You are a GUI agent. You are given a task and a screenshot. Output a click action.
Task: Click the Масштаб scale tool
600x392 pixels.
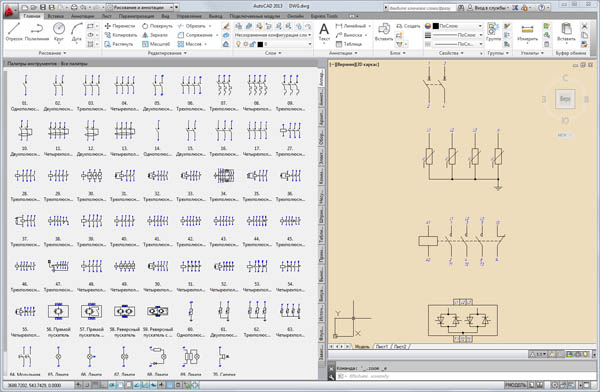click(x=156, y=44)
